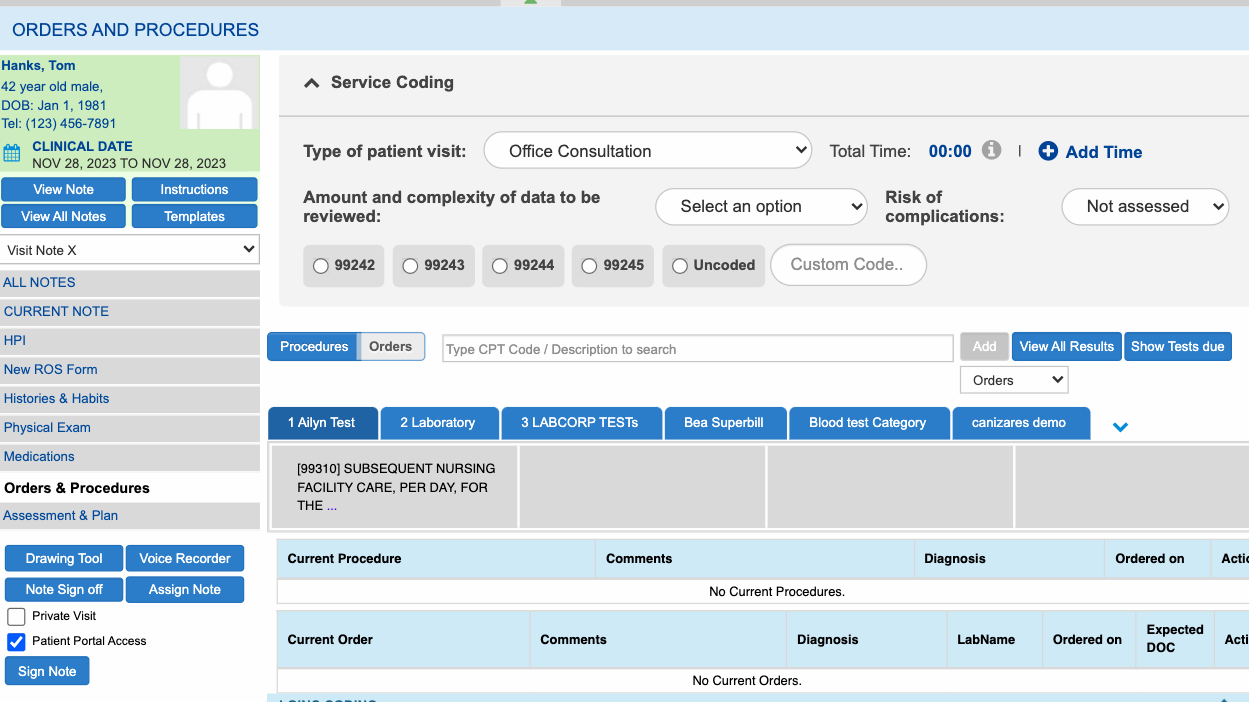Enable the Private Visit checkbox

pyautogui.click(x=16, y=616)
